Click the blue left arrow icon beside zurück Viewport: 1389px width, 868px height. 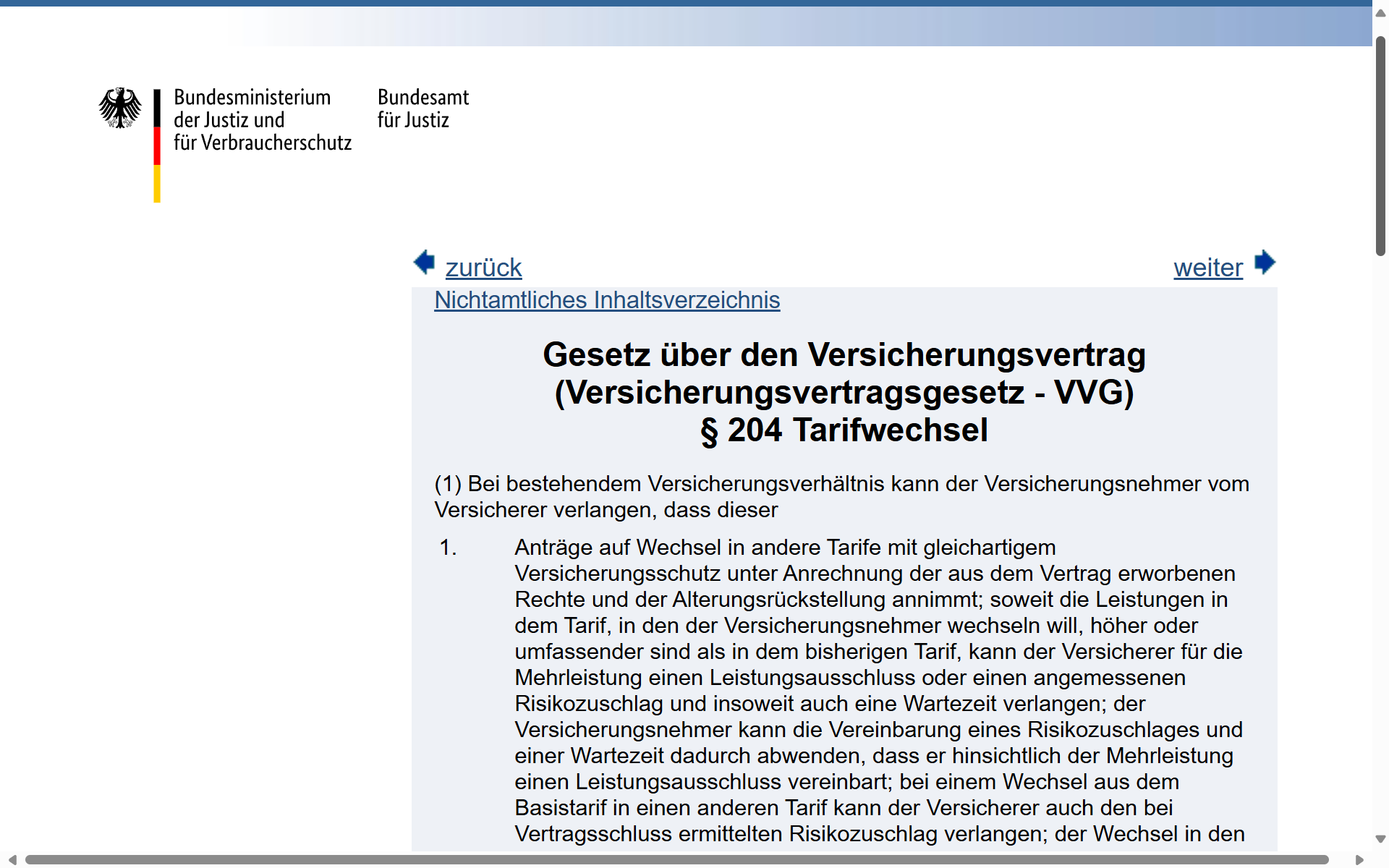[x=424, y=263]
